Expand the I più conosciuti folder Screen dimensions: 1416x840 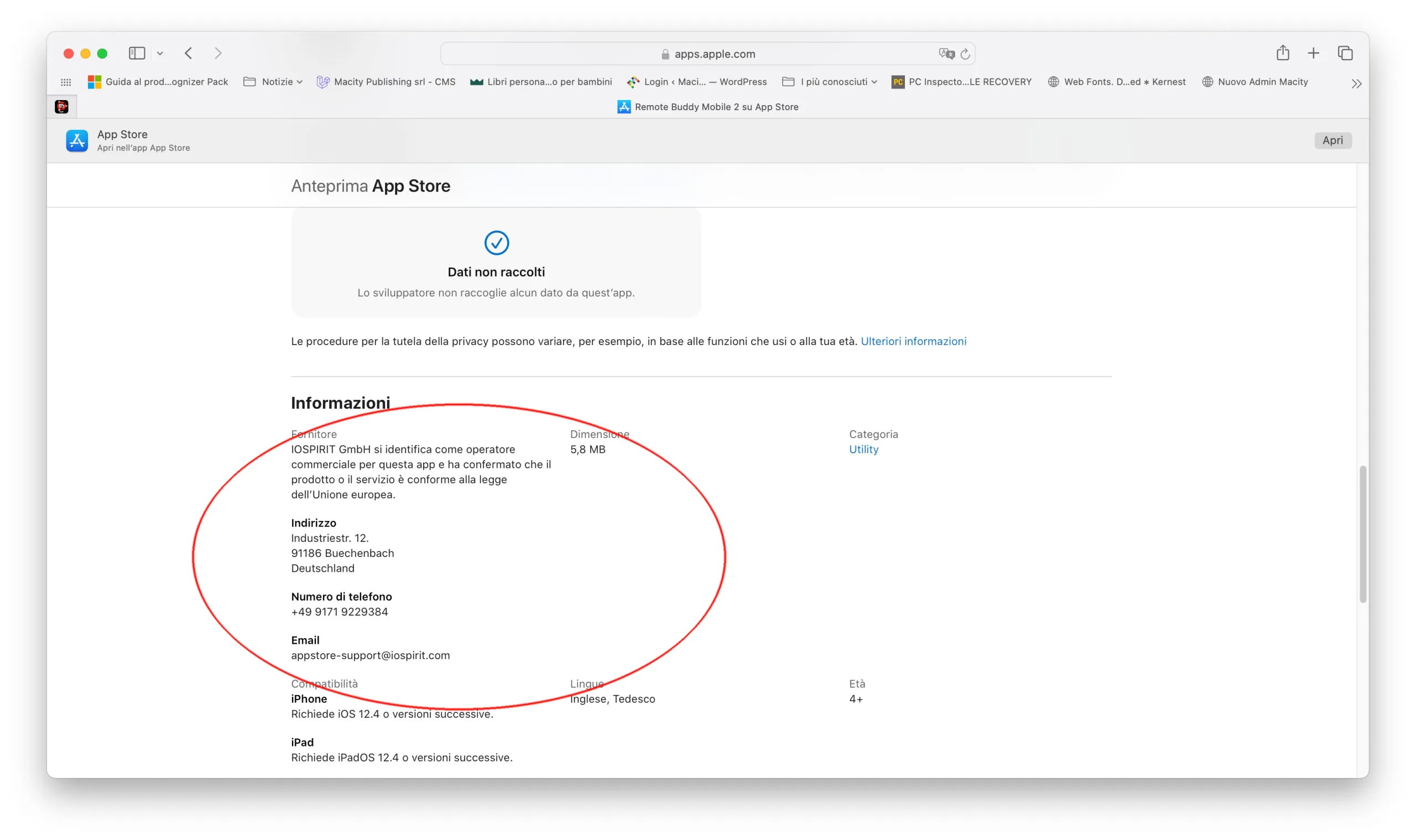click(830, 82)
